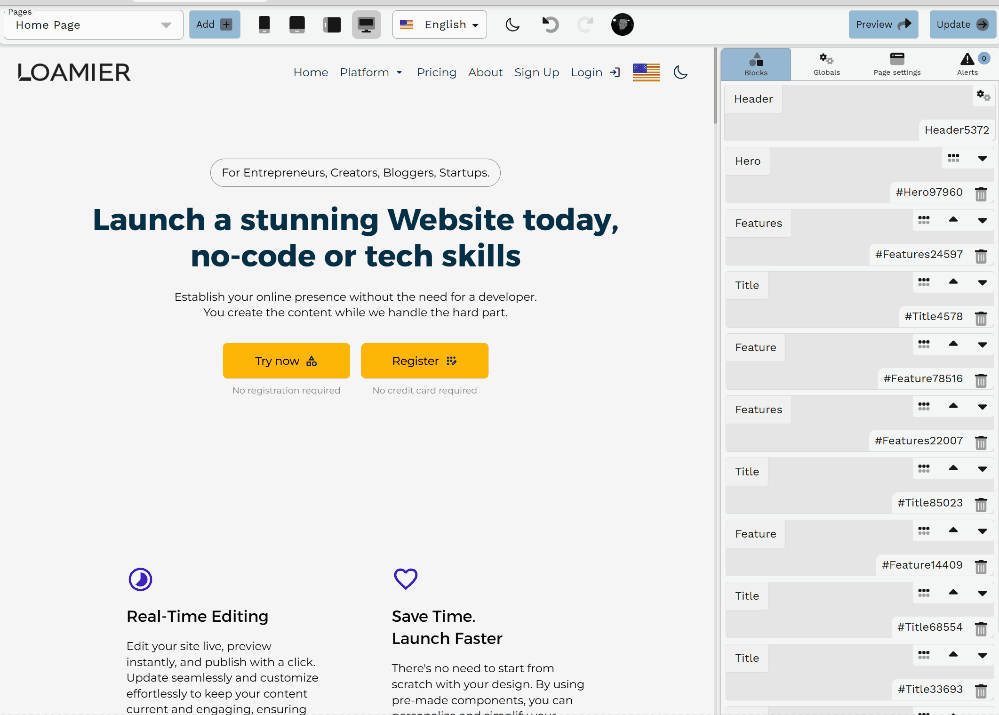The image size is (999, 715).
Task: Click the Register button
Action: (x=424, y=361)
